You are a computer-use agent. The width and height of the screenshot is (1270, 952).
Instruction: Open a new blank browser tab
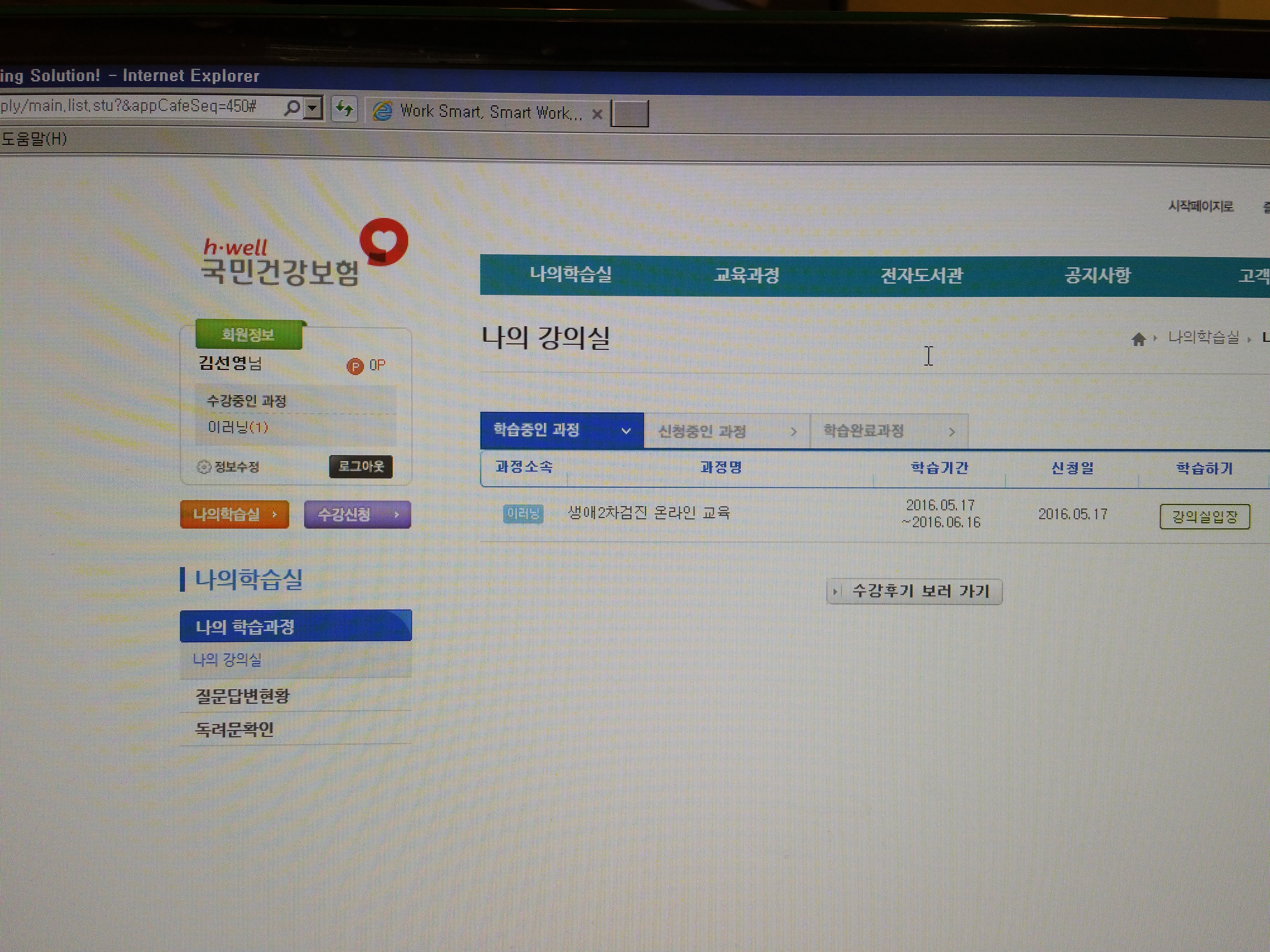(x=630, y=114)
